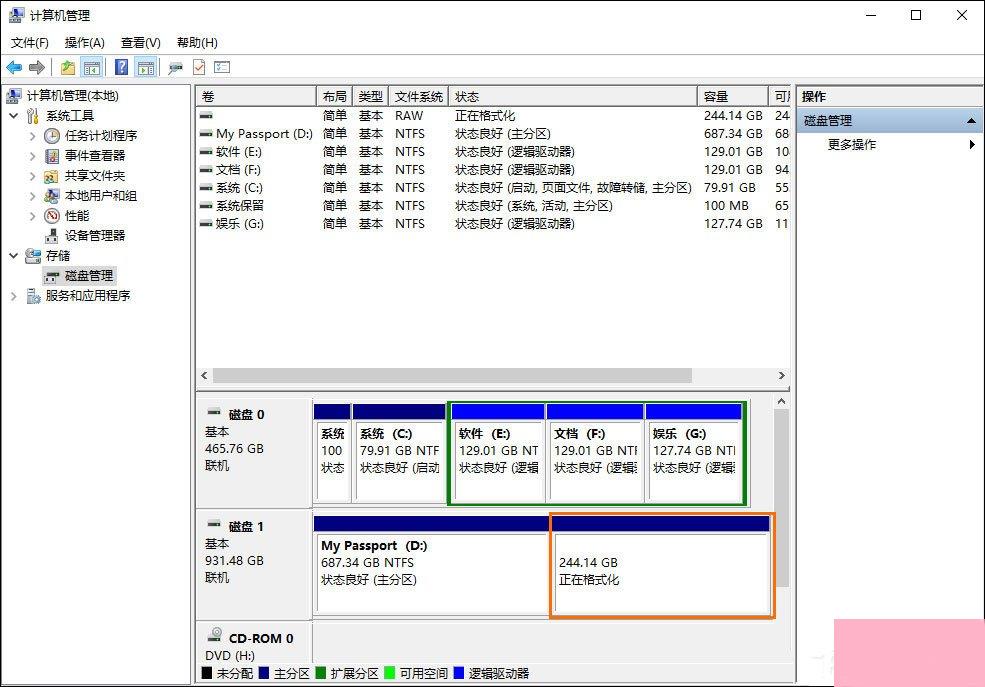Screen dimensions: 985x687
Task: Toggle the Show/Hide Console Tree icon
Action: pyautogui.click(x=92, y=67)
